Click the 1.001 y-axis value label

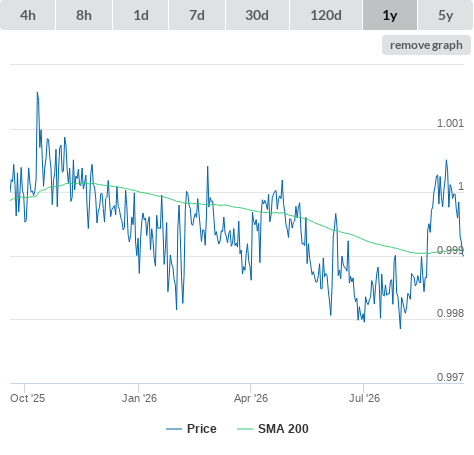pyautogui.click(x=450, y=123)
